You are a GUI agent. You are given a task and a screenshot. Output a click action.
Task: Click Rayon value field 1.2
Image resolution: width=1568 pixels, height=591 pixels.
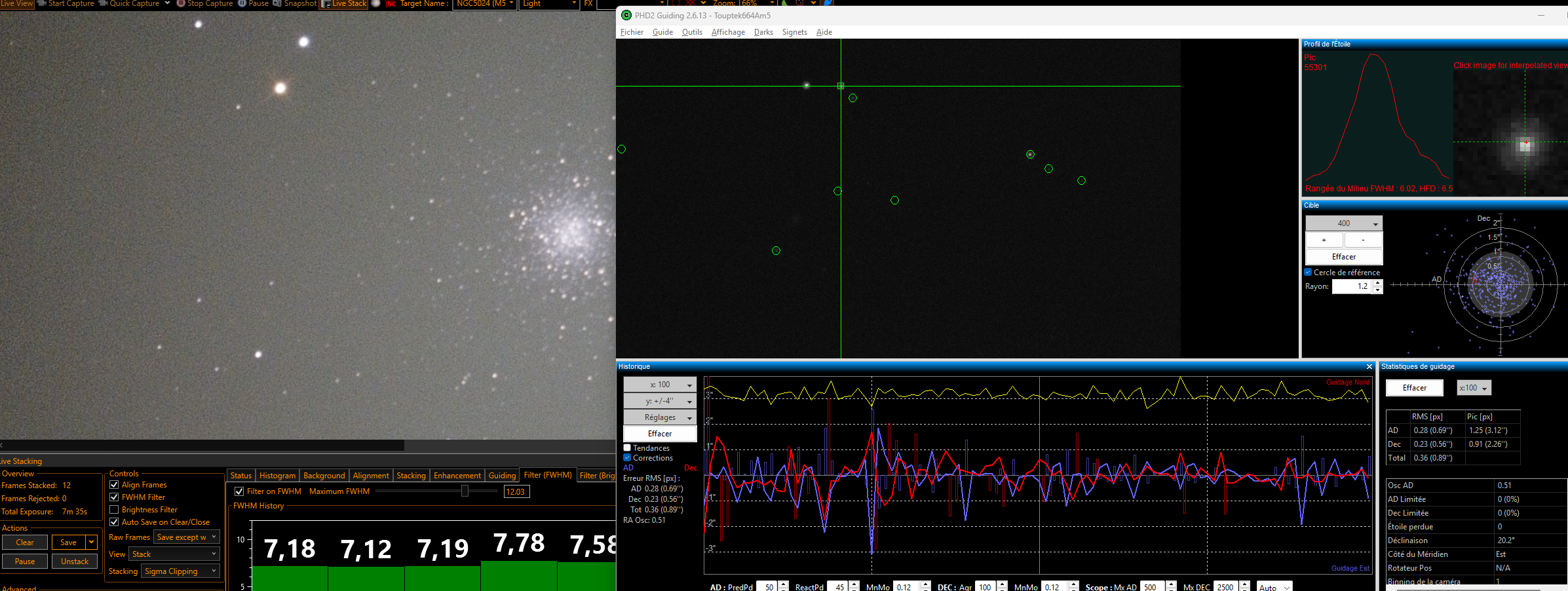1352,286
